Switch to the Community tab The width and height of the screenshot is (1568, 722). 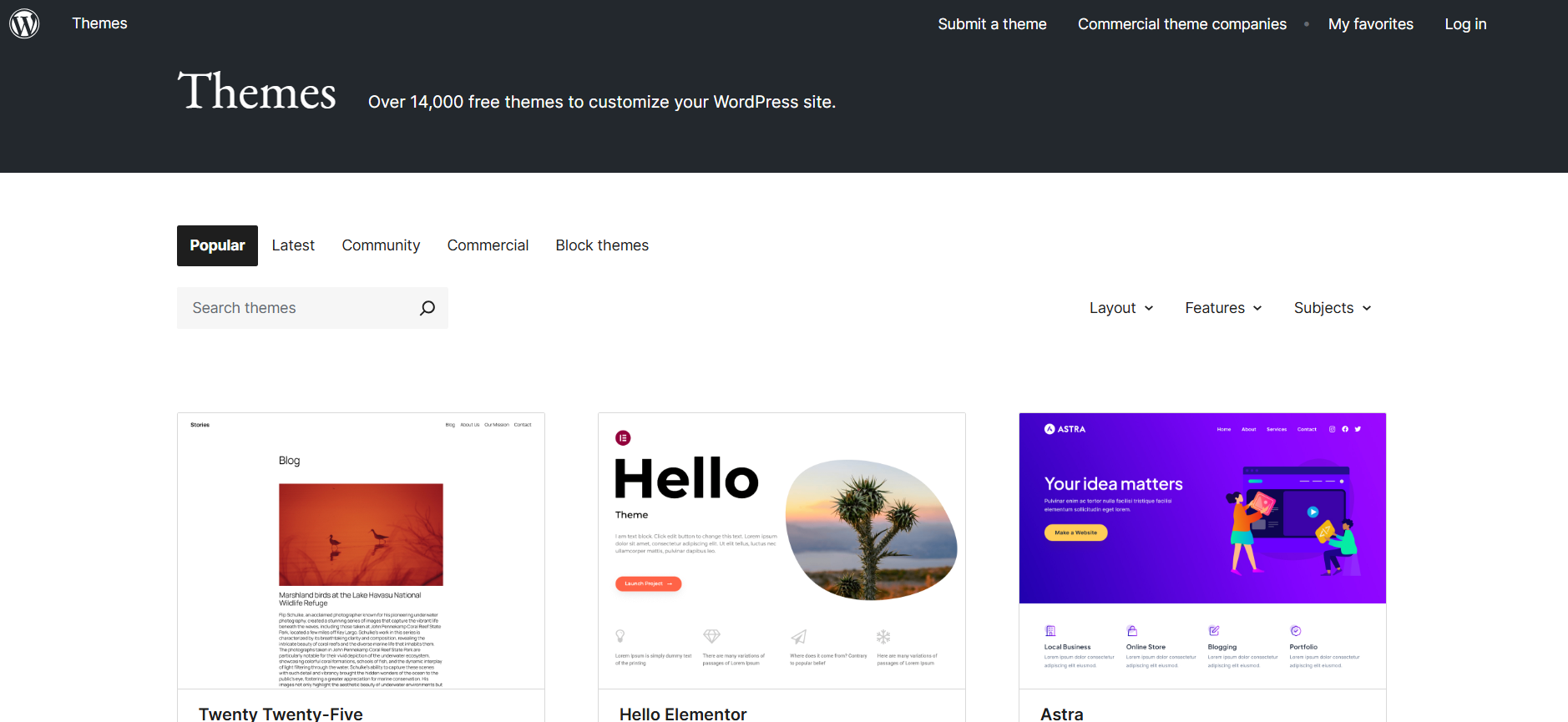click(x=381, y=245)
